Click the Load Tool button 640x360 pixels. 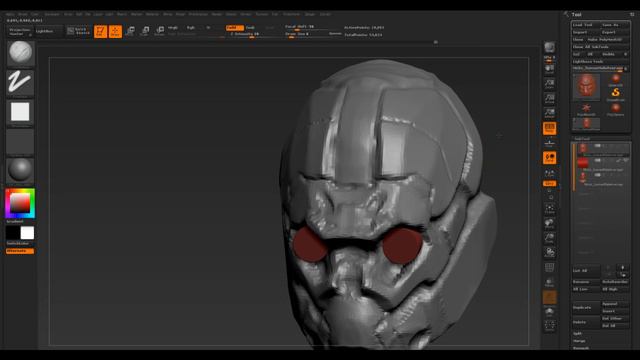tap(586, 25)
